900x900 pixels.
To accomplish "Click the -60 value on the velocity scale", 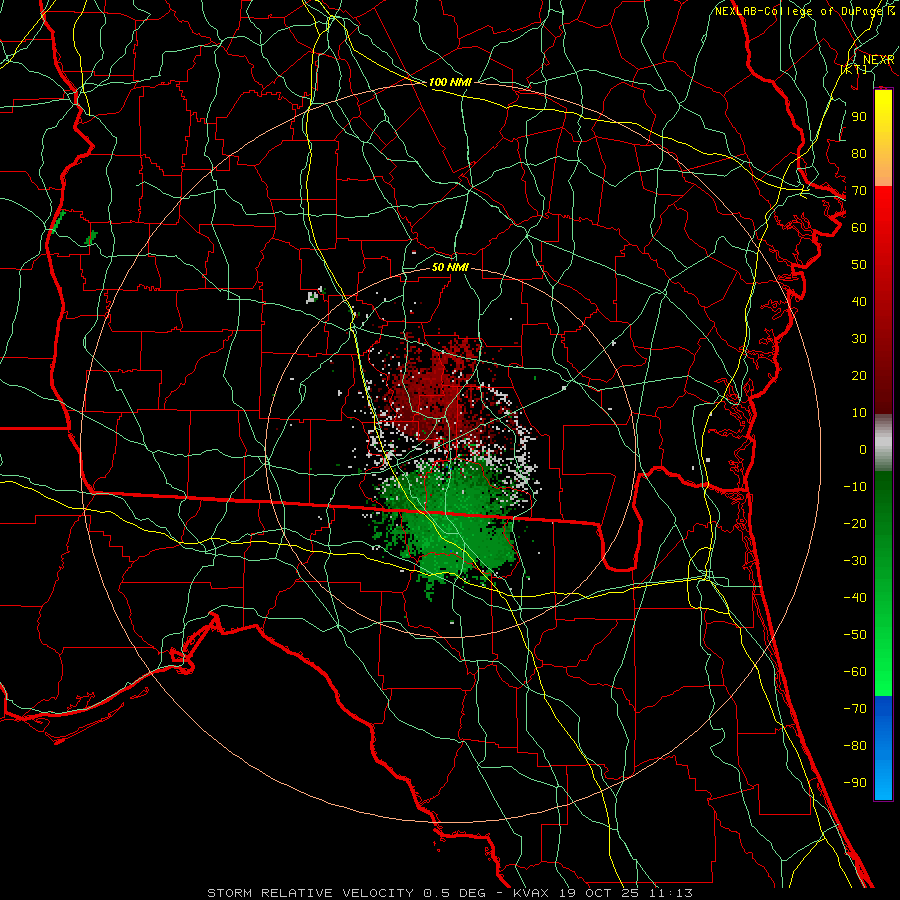I will click(x=855, y=672).
